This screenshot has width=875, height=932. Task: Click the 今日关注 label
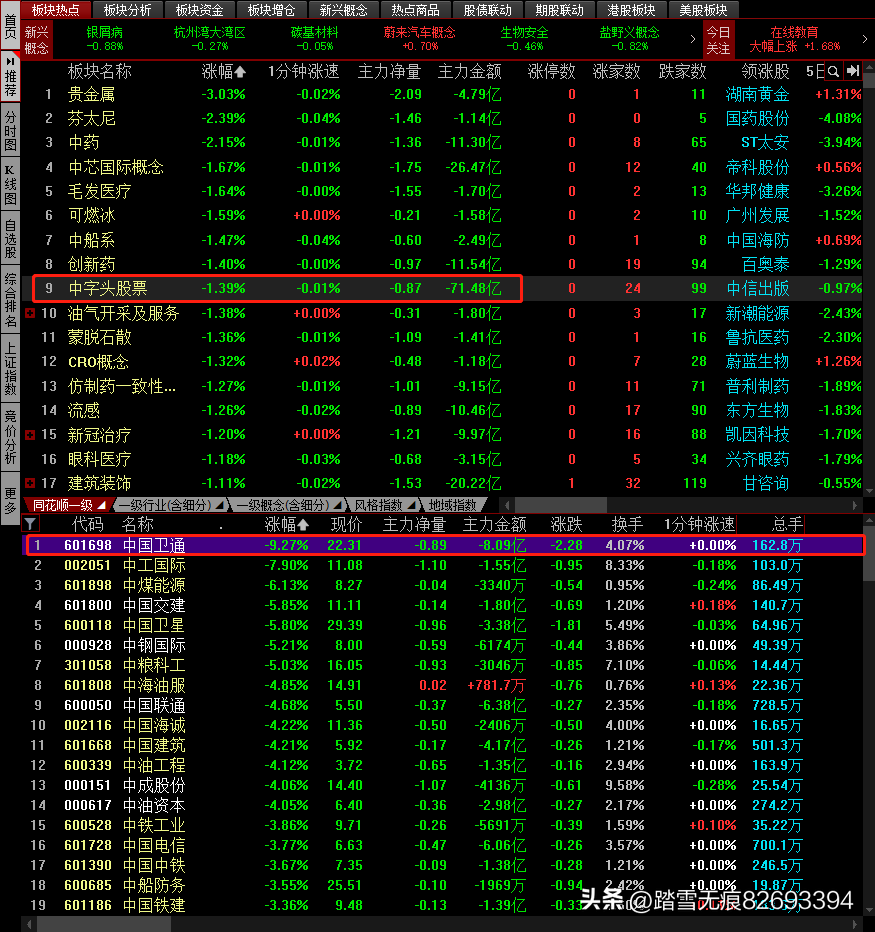click(718, 39)
